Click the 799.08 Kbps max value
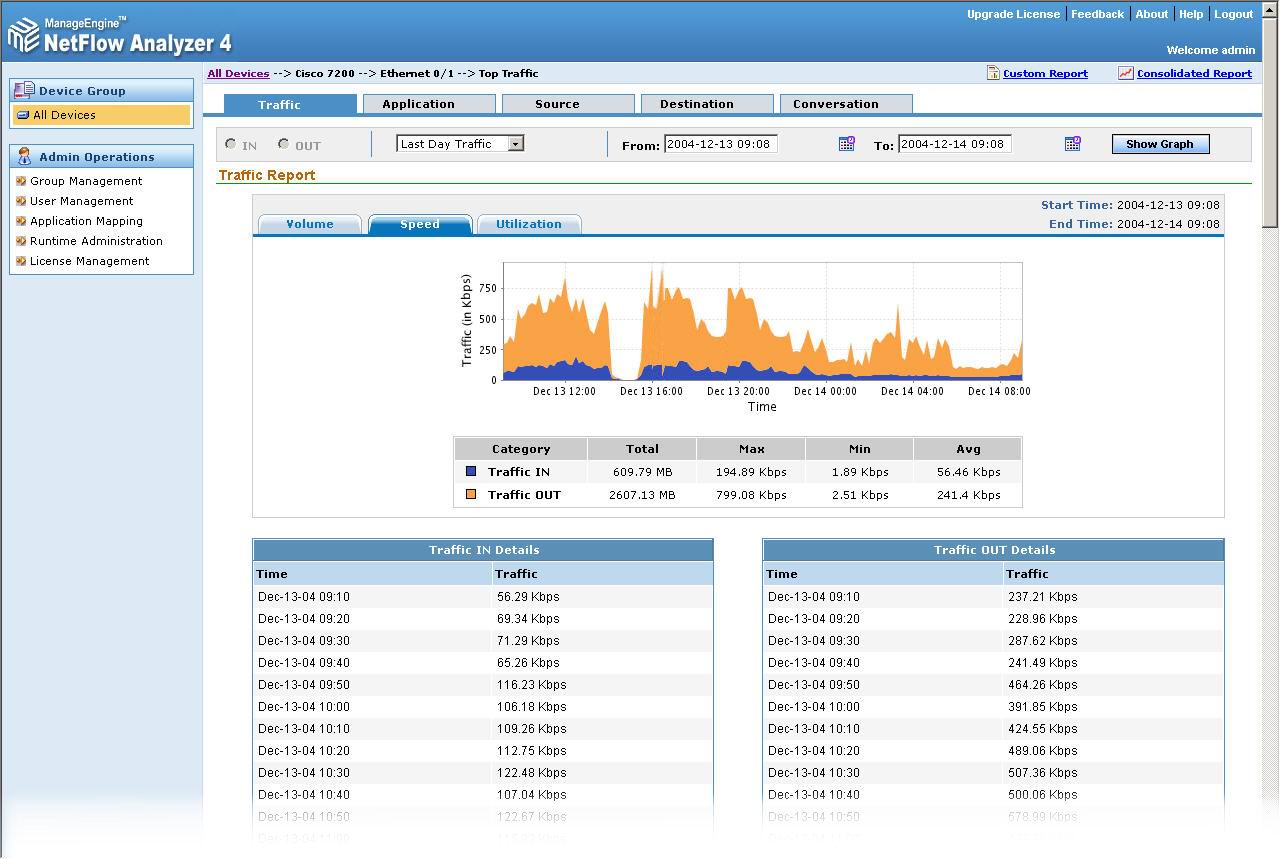1280x859 pixels. click(751, 495)
